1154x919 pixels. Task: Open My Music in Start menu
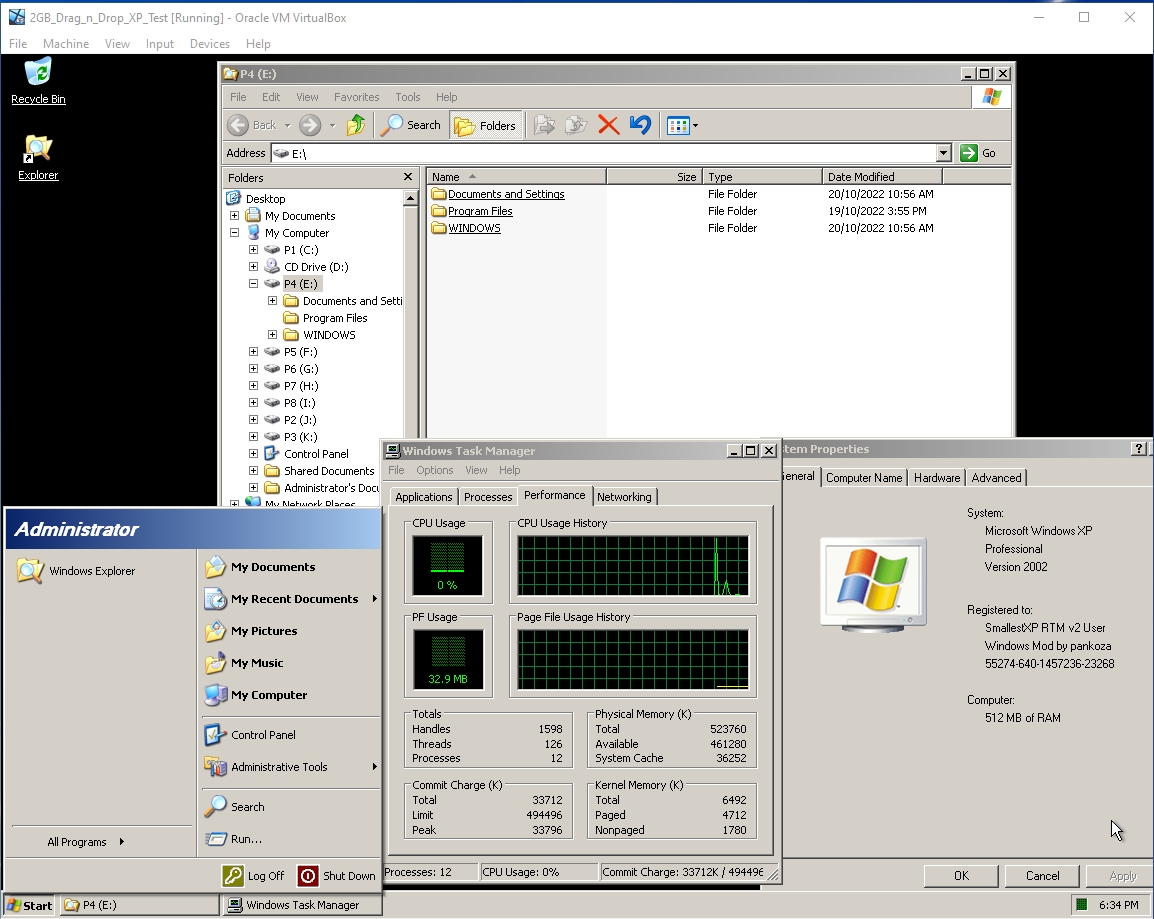(291, 663)
